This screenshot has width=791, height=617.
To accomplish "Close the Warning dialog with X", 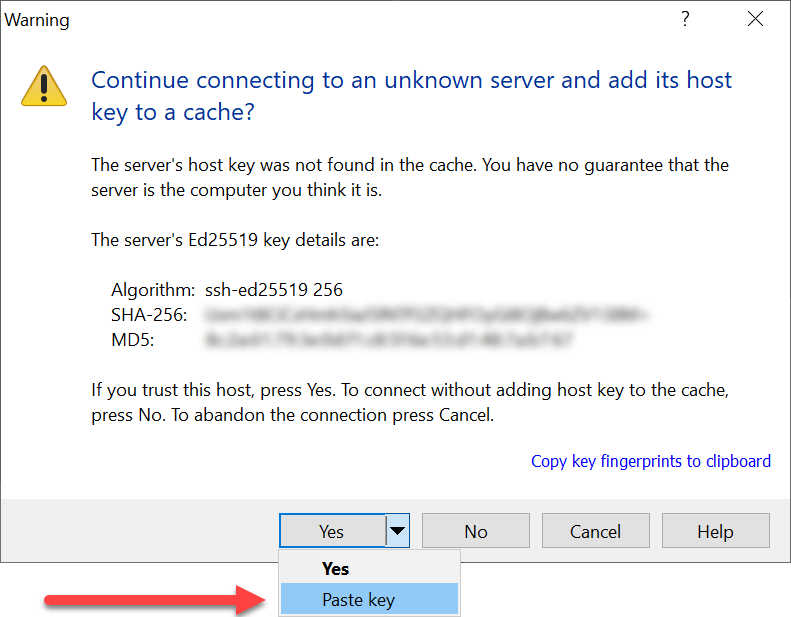I will 755,19.
